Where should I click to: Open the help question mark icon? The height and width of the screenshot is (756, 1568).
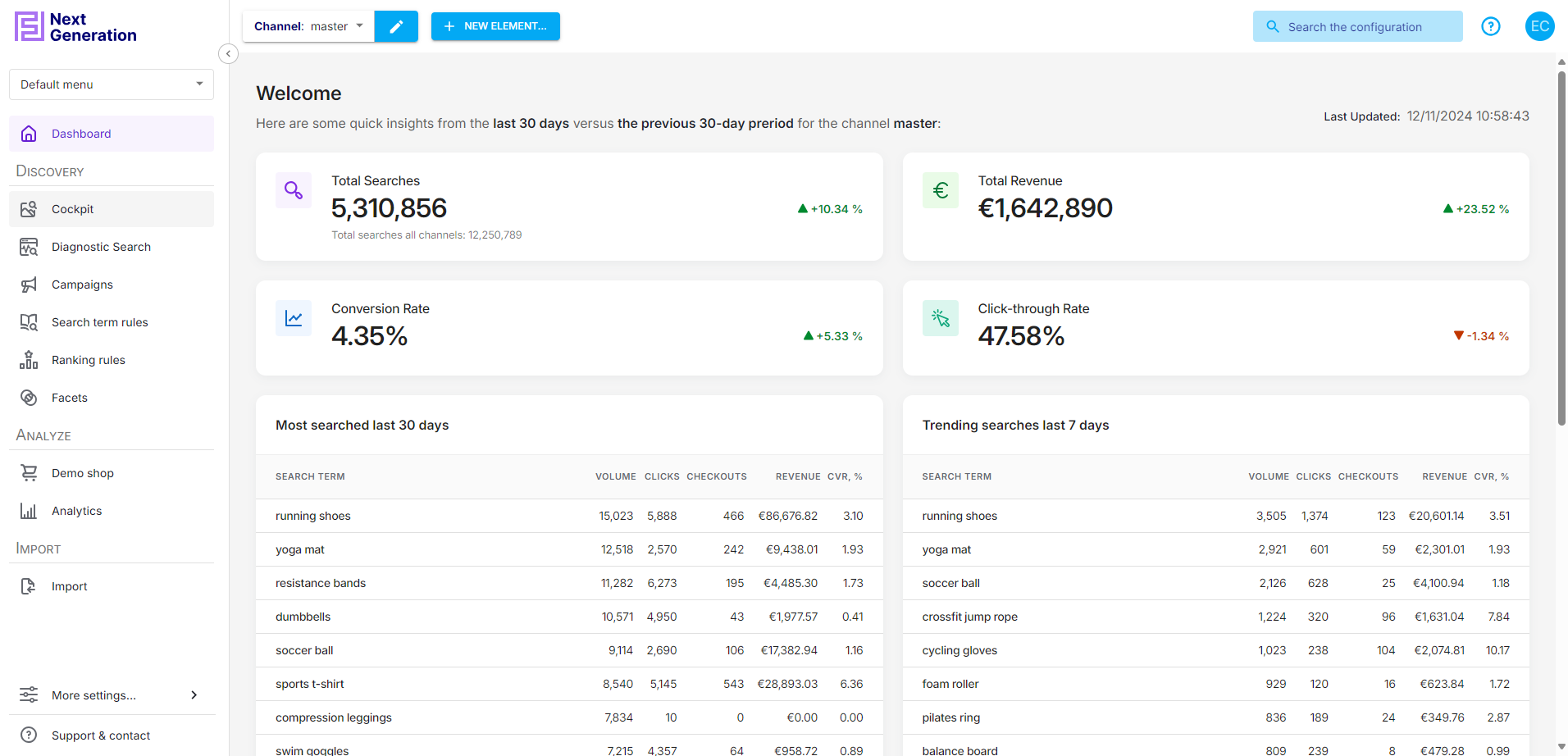[x=1490, y=26]
